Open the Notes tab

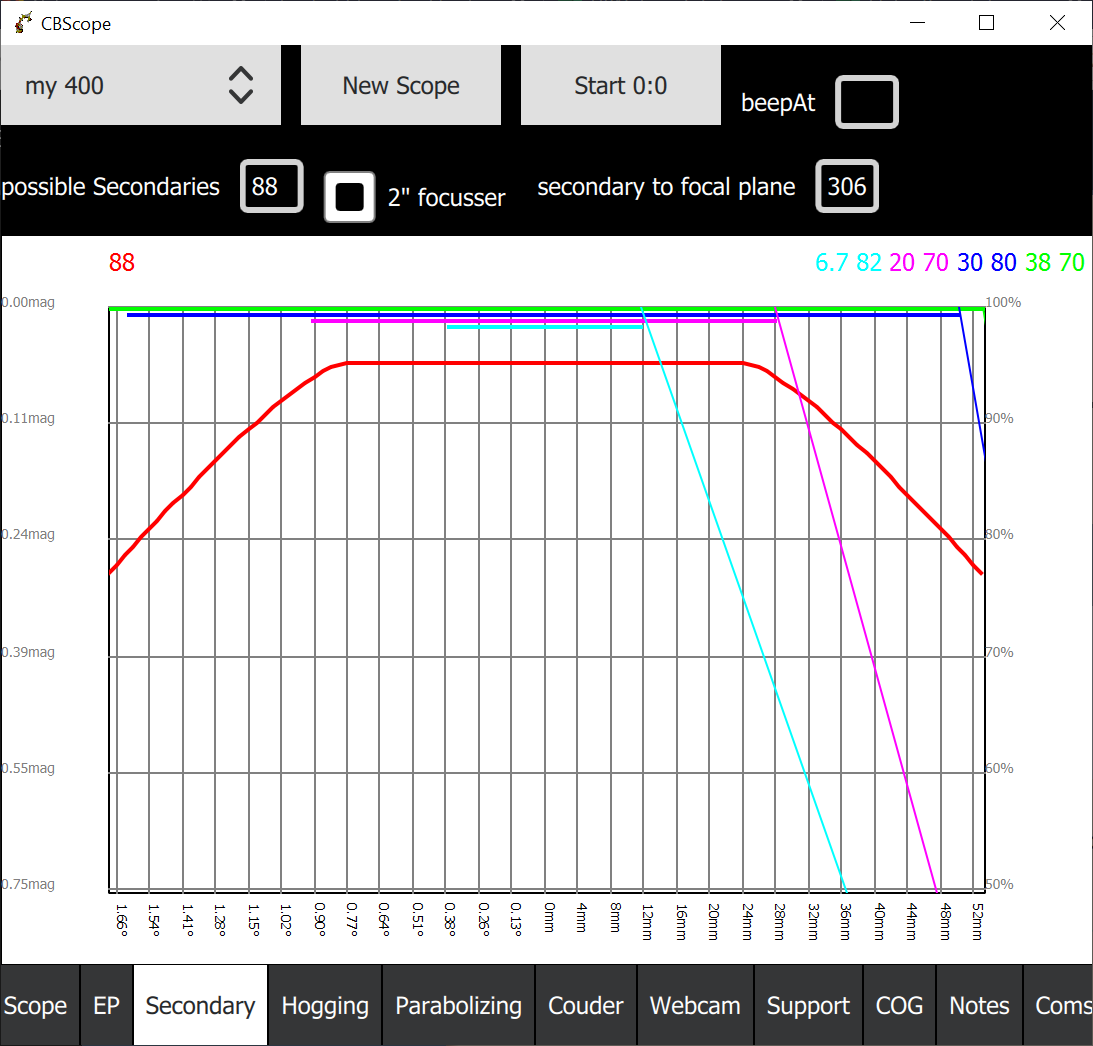979,1005
